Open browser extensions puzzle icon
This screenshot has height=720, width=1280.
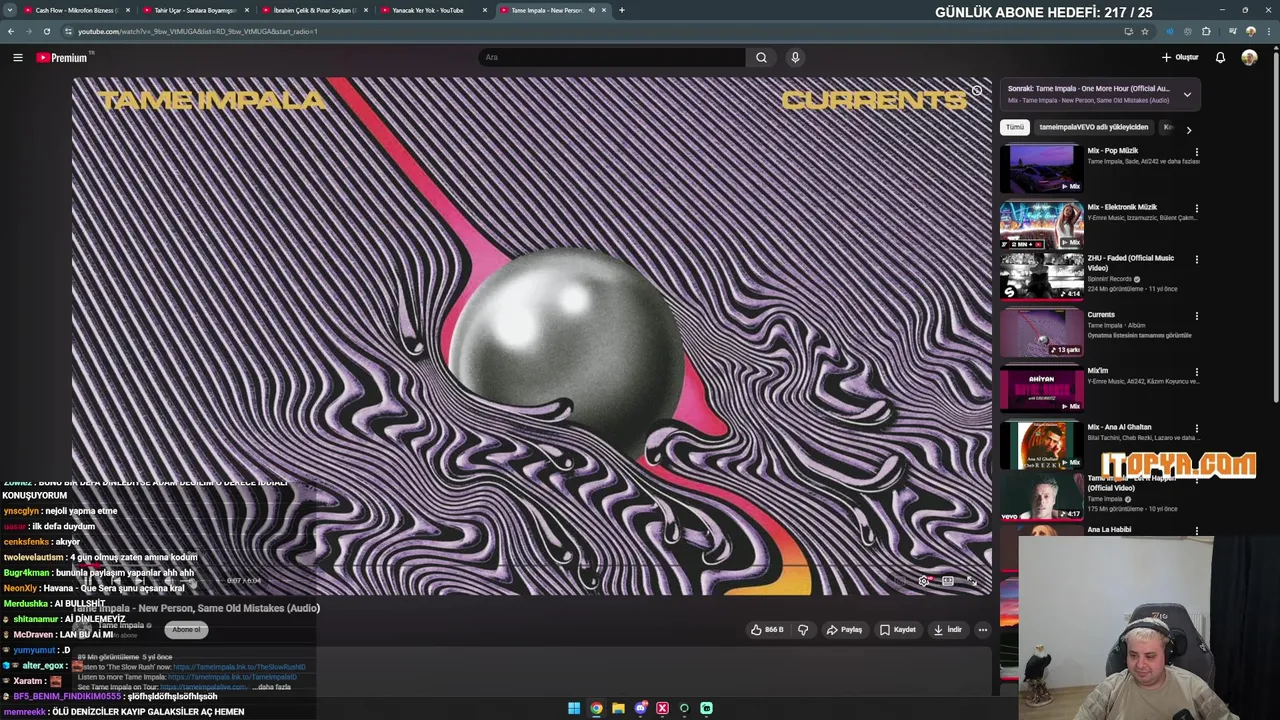(1206, 31)
